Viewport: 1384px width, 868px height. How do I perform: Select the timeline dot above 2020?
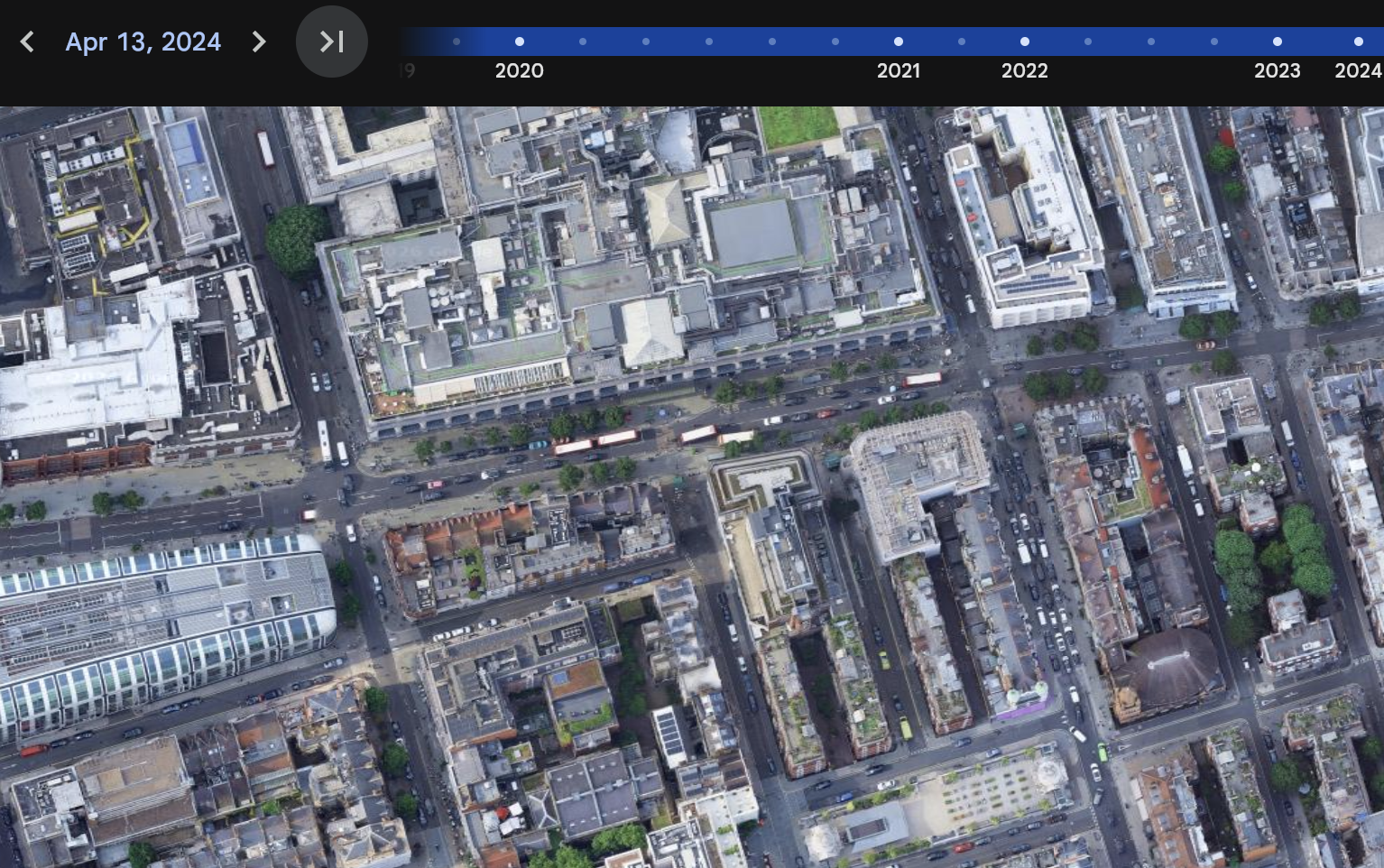click(x=520, y=42)
